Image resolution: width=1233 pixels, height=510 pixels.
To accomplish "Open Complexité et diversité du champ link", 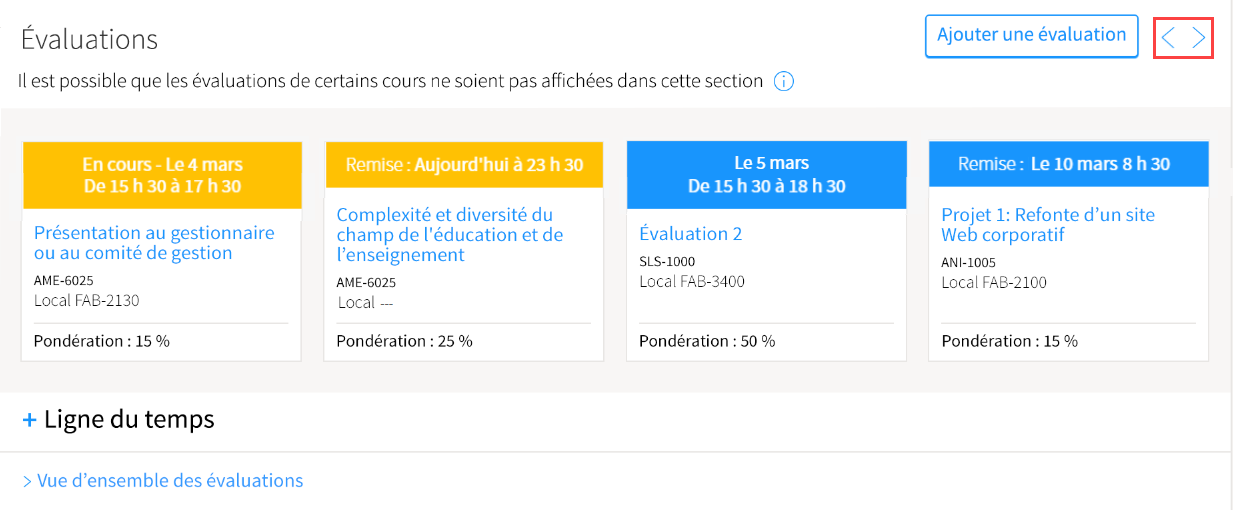I will (450, 235).
